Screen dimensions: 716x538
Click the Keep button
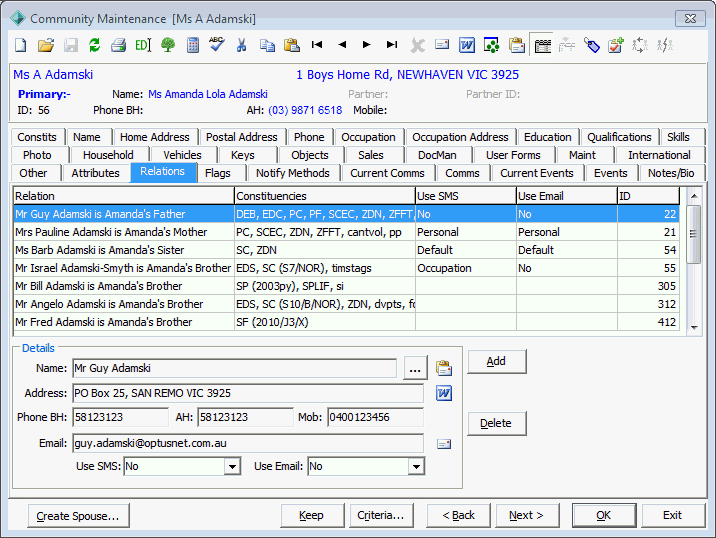click(x=312, y=516)
